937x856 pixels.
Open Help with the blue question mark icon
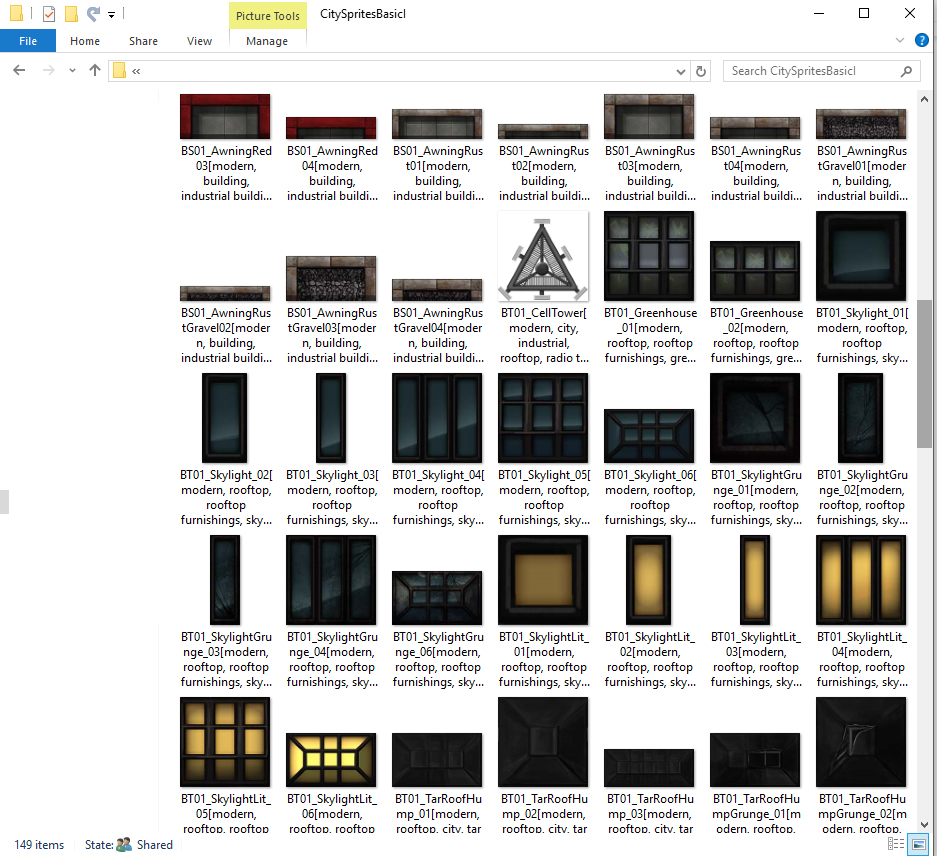point(922,41)
